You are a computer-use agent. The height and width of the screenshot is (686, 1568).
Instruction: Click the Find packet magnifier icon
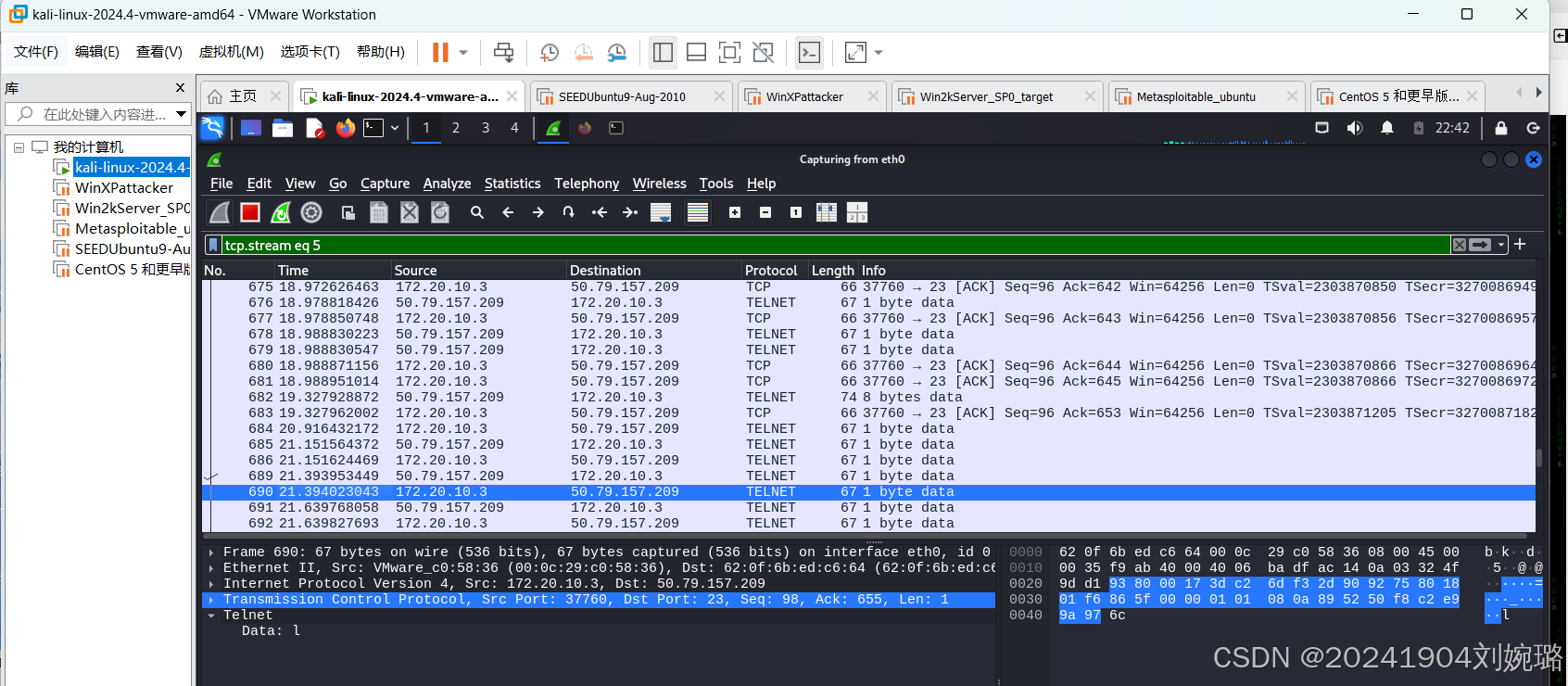(477, 212)
